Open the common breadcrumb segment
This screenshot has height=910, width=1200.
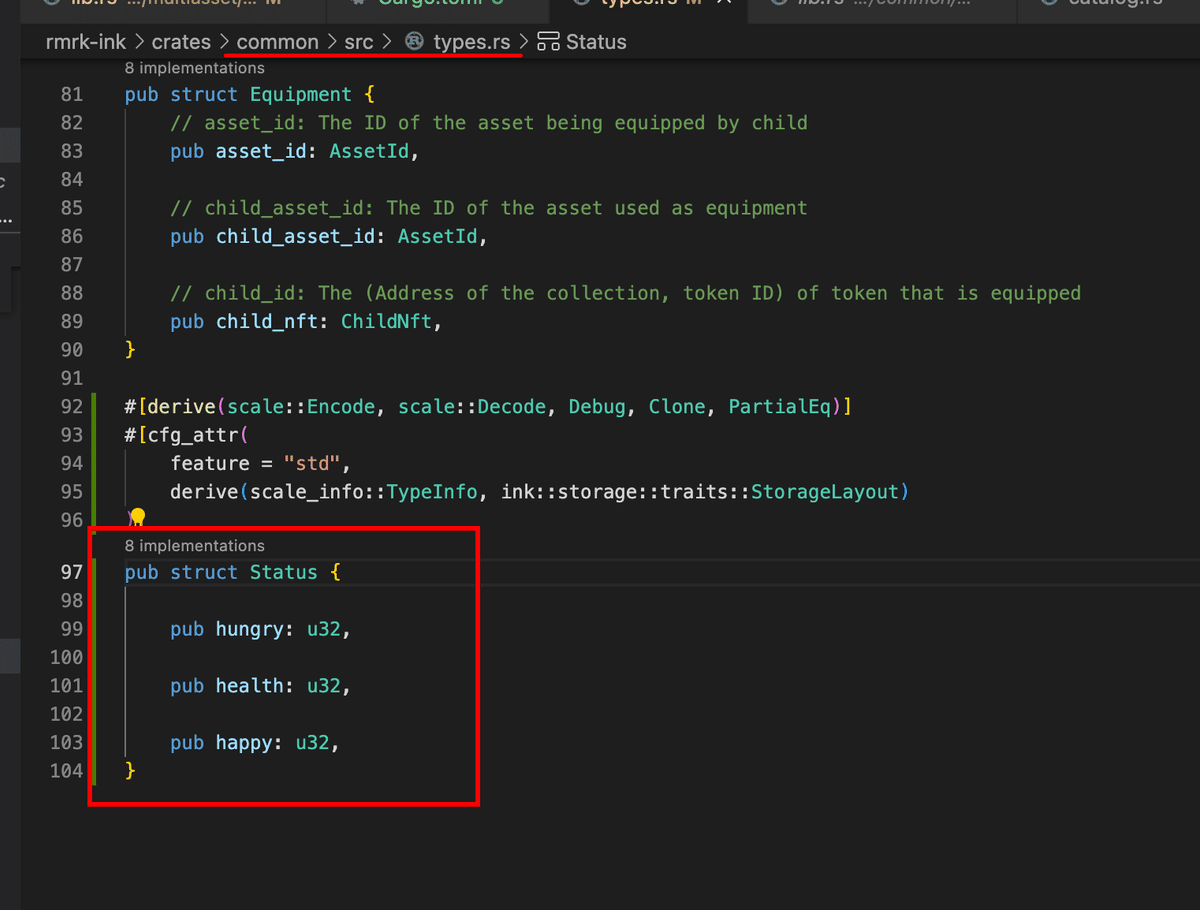[278, 42]
